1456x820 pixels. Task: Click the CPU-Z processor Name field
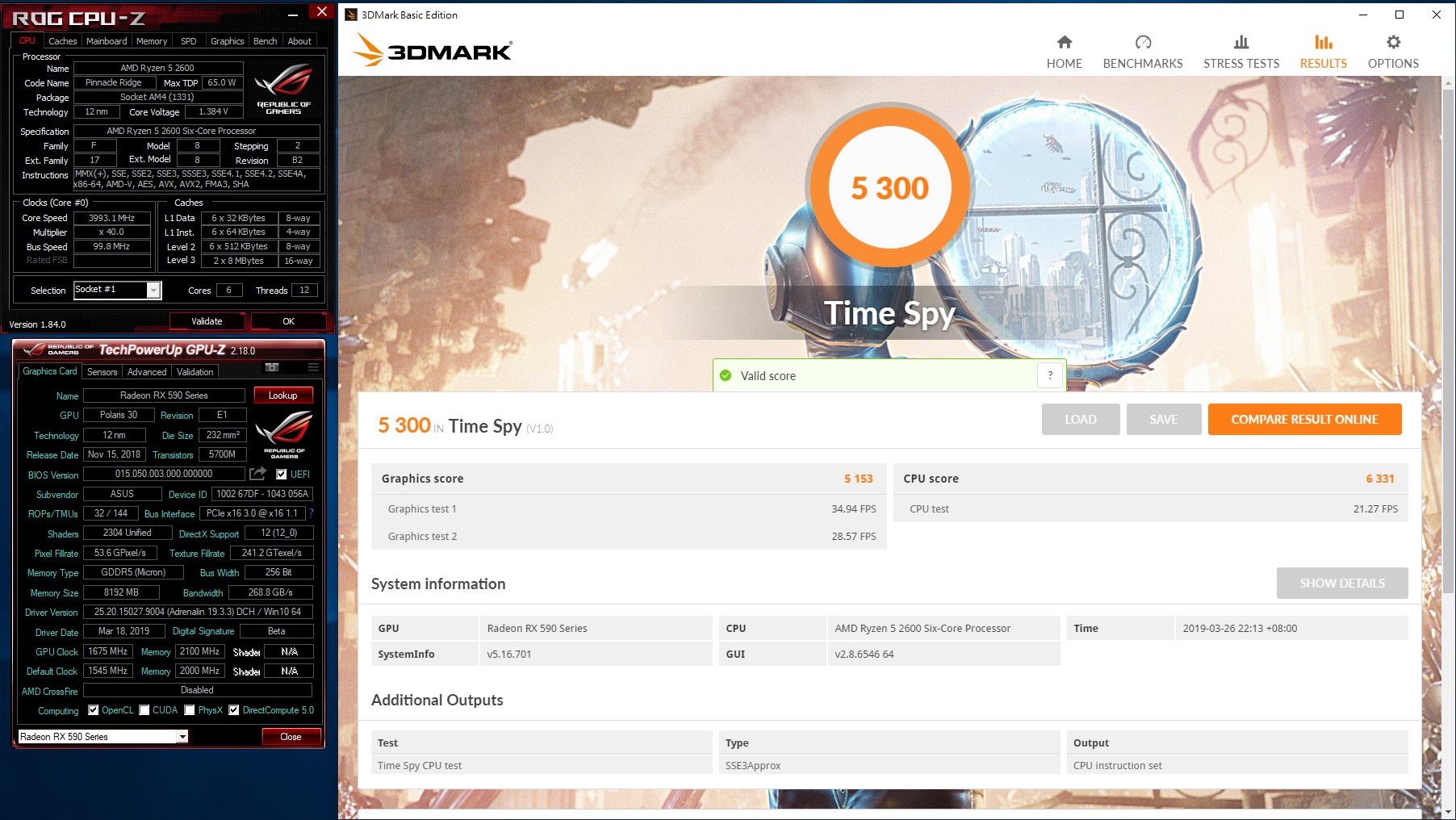(x=158, y=69)
